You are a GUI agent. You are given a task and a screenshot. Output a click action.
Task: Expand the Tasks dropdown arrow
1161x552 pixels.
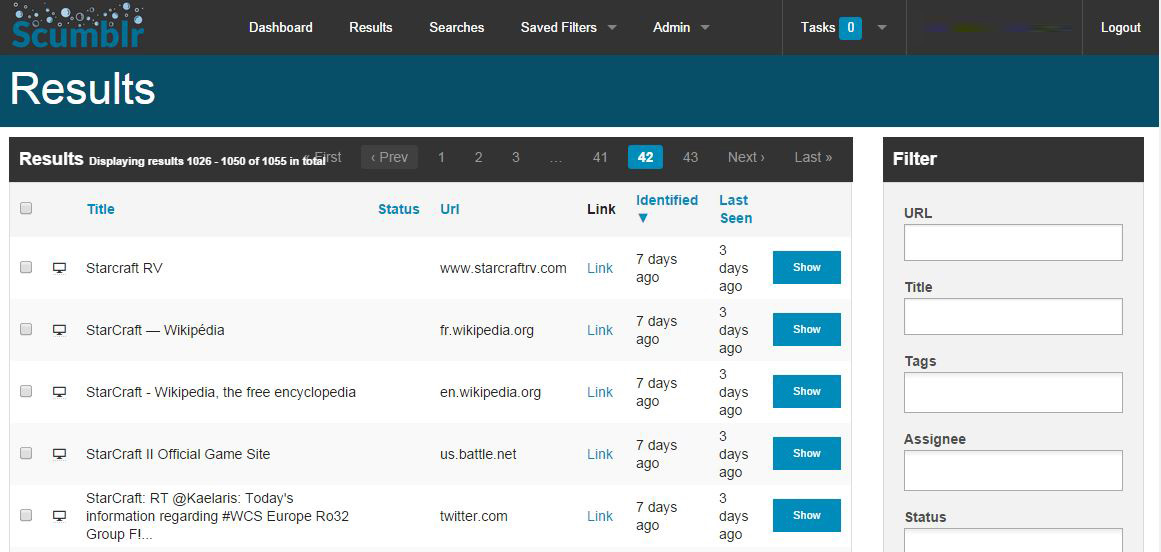tap(882, 27)
